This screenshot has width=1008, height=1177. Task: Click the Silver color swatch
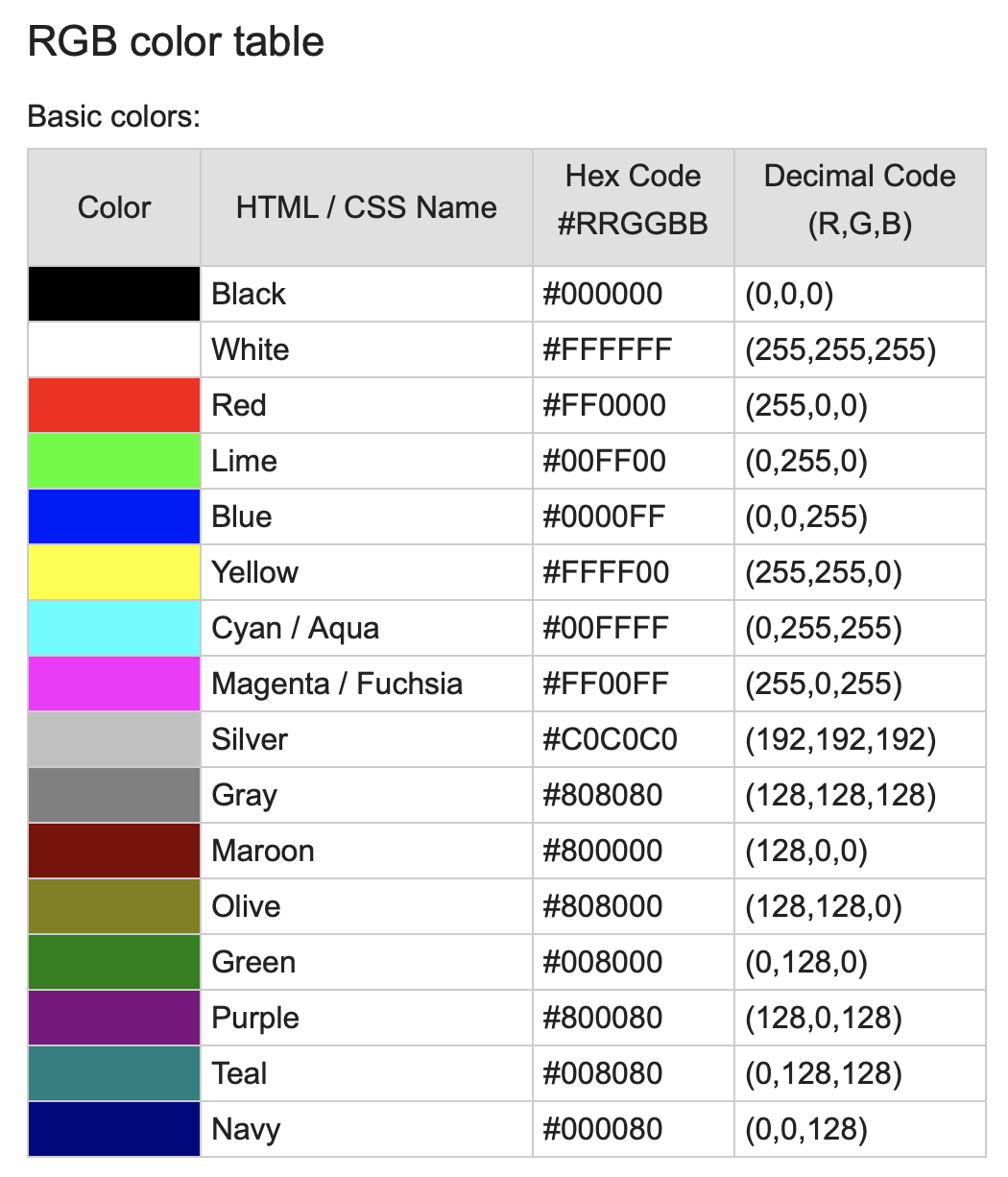[x=114, y=739]
